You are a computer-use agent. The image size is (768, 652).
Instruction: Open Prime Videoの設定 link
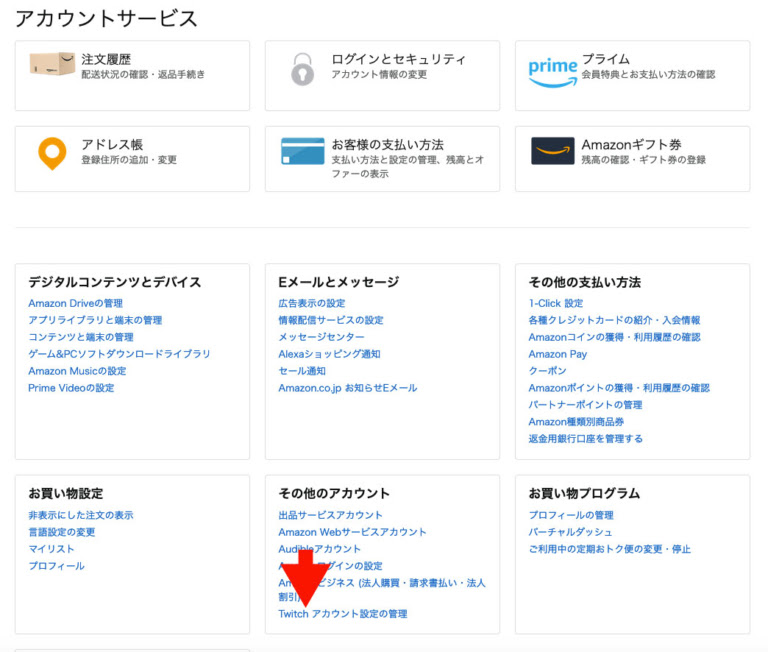click(x=72, y=388)
